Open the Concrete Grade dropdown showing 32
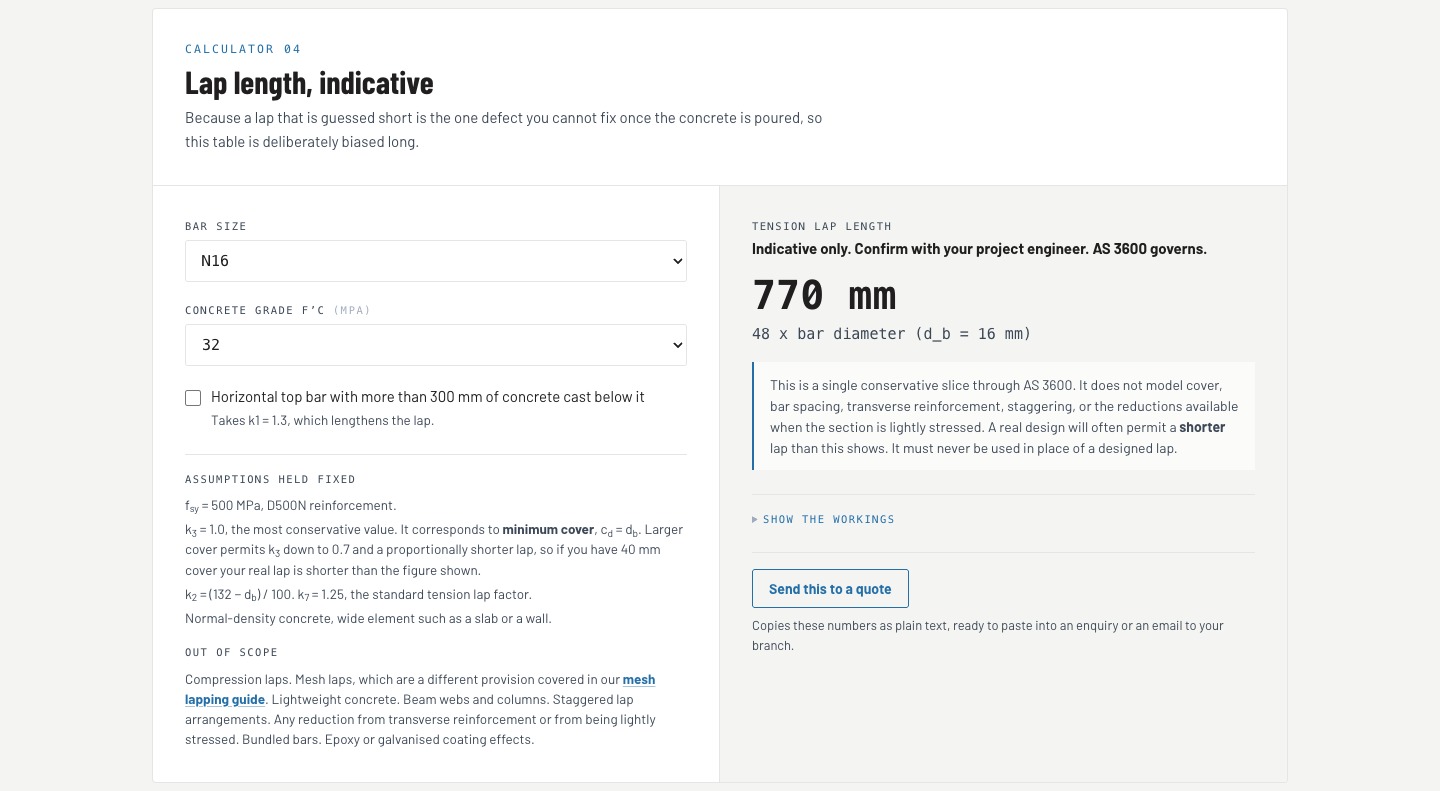This screenshot has width=1440, height=791. click(x=435, y=345)
